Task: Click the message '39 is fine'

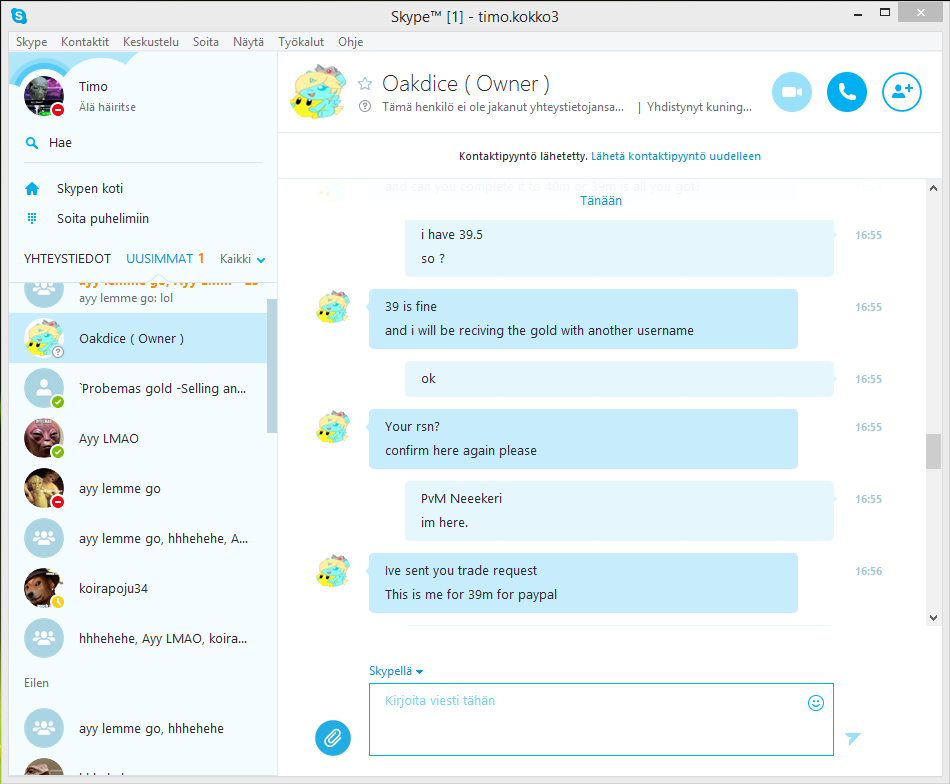Action: 411,307
